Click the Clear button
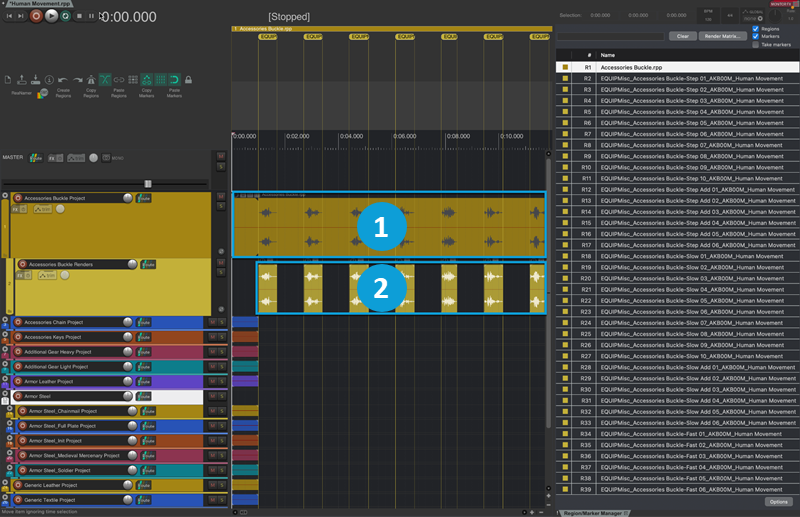This screenshot has height=517, width=800. click(681, 35)
